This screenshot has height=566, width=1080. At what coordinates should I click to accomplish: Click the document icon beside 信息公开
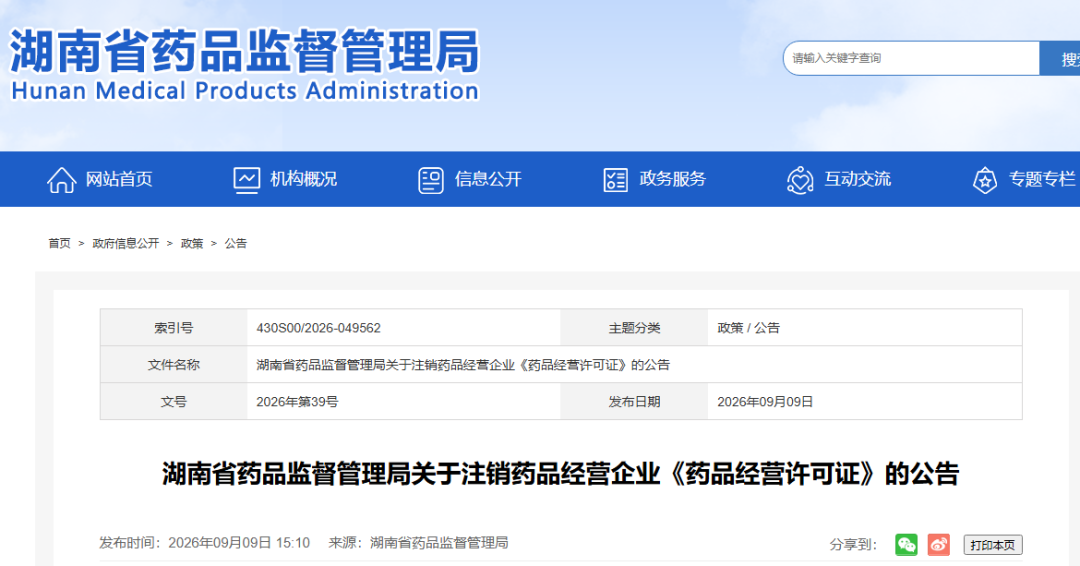(431, 180)
